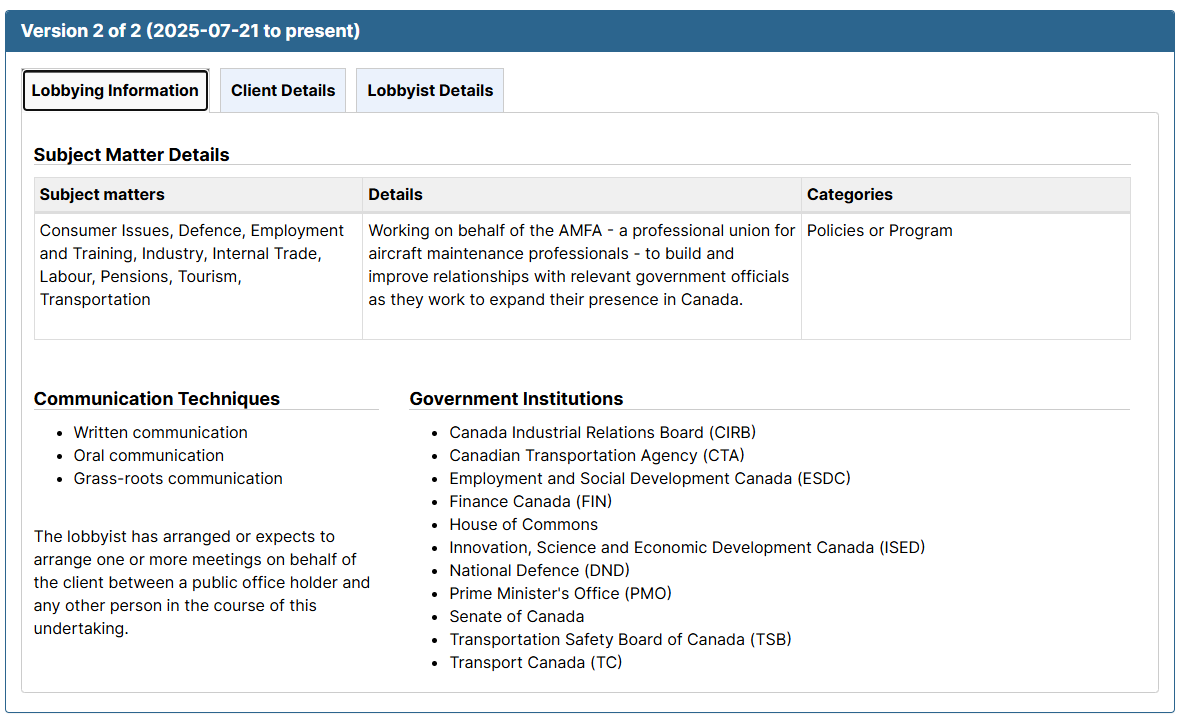This screenshot has width=1179, height=716.
Task: Click the Communication Techniques heading
Action: 156,399
